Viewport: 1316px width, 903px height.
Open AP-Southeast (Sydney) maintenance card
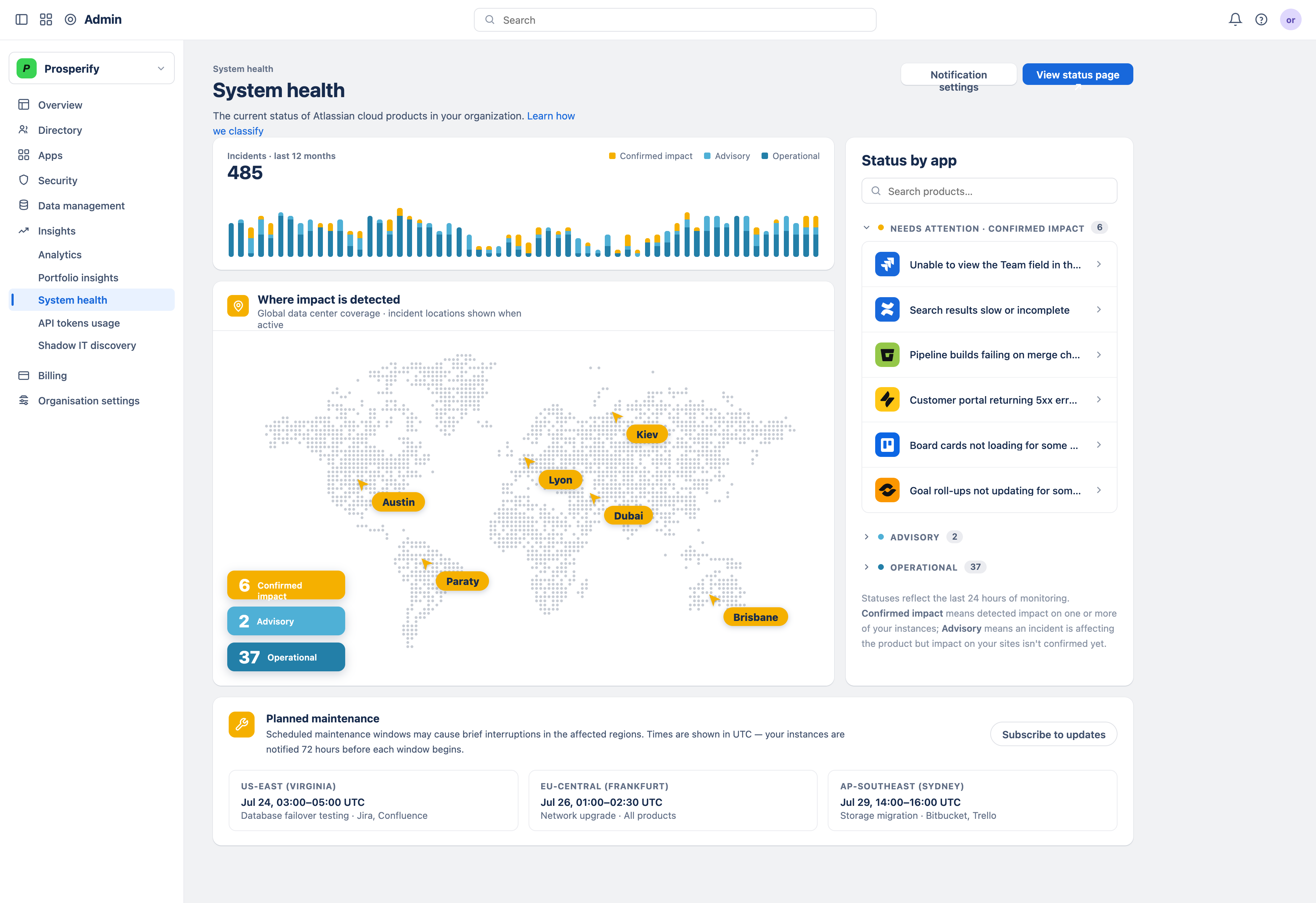[972, 800]
